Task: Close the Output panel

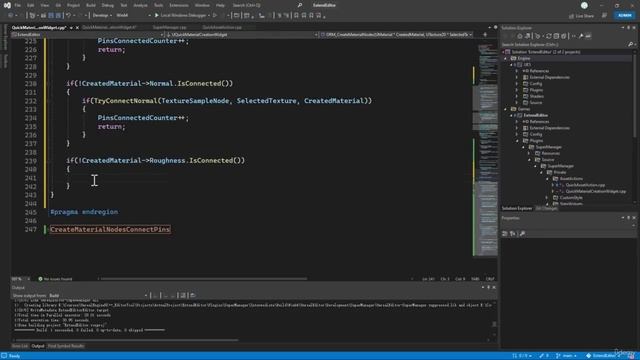Action: (x=494, y=288)
